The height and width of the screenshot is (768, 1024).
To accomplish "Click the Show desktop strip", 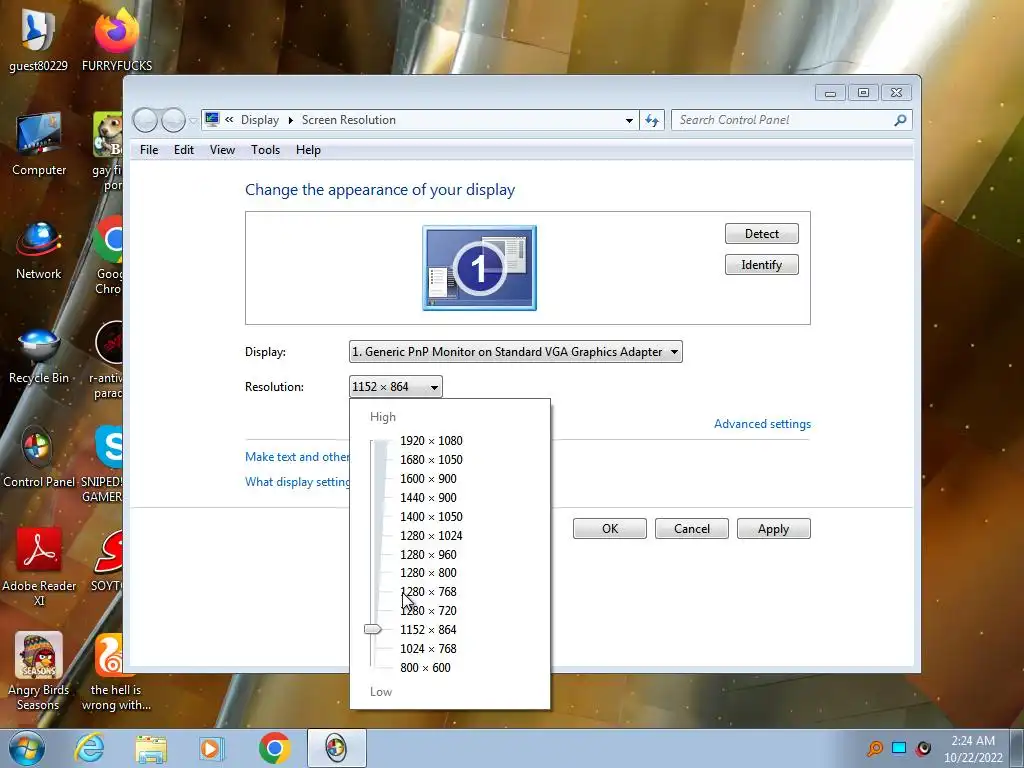I will pyautogui.click(x=1017, y=748).
